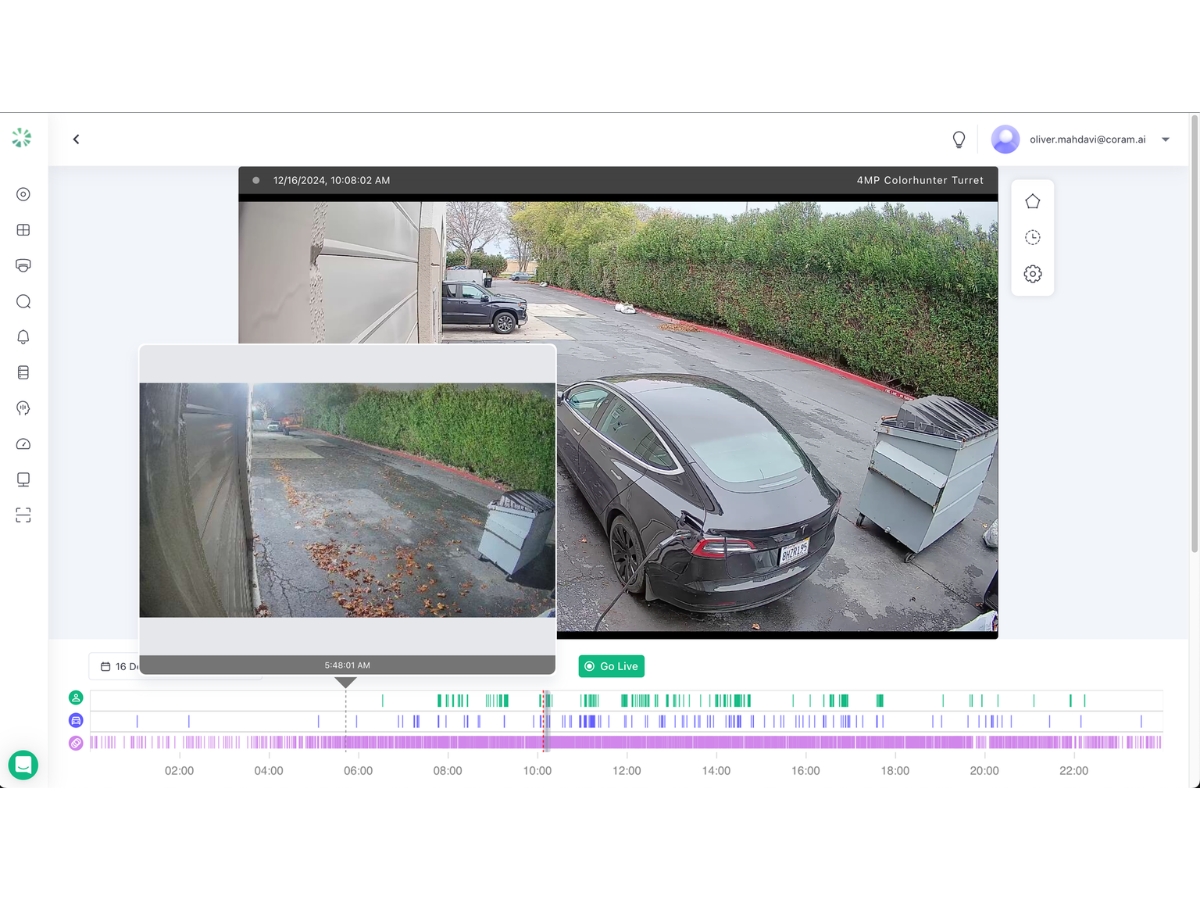Screen dimensions: 1200x900
Task: Seek the vehicle track at 12:00
Action: click(627, 720)
